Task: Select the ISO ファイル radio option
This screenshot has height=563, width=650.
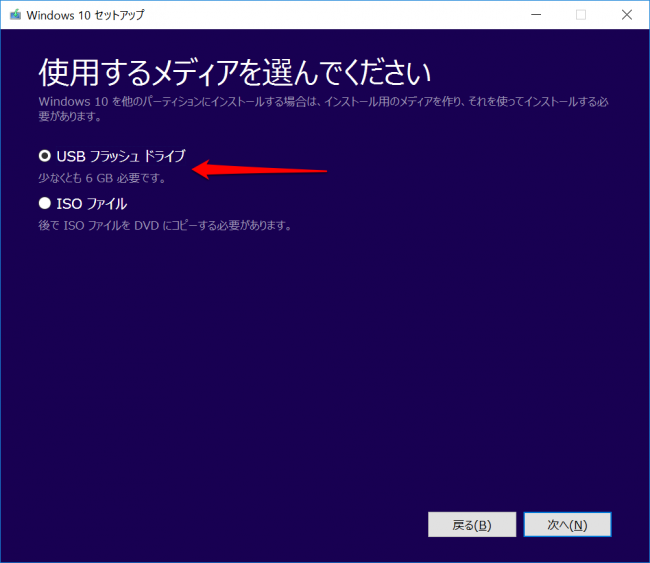Action: coord(44,203)
